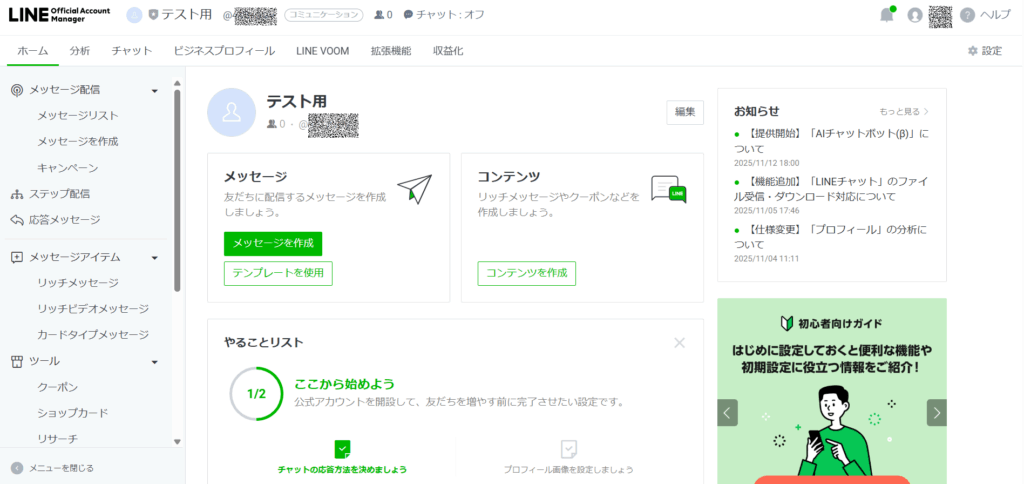Click the チャット:オフ chat bubble icon
The image size is (1024, 484).
point(408,15)
